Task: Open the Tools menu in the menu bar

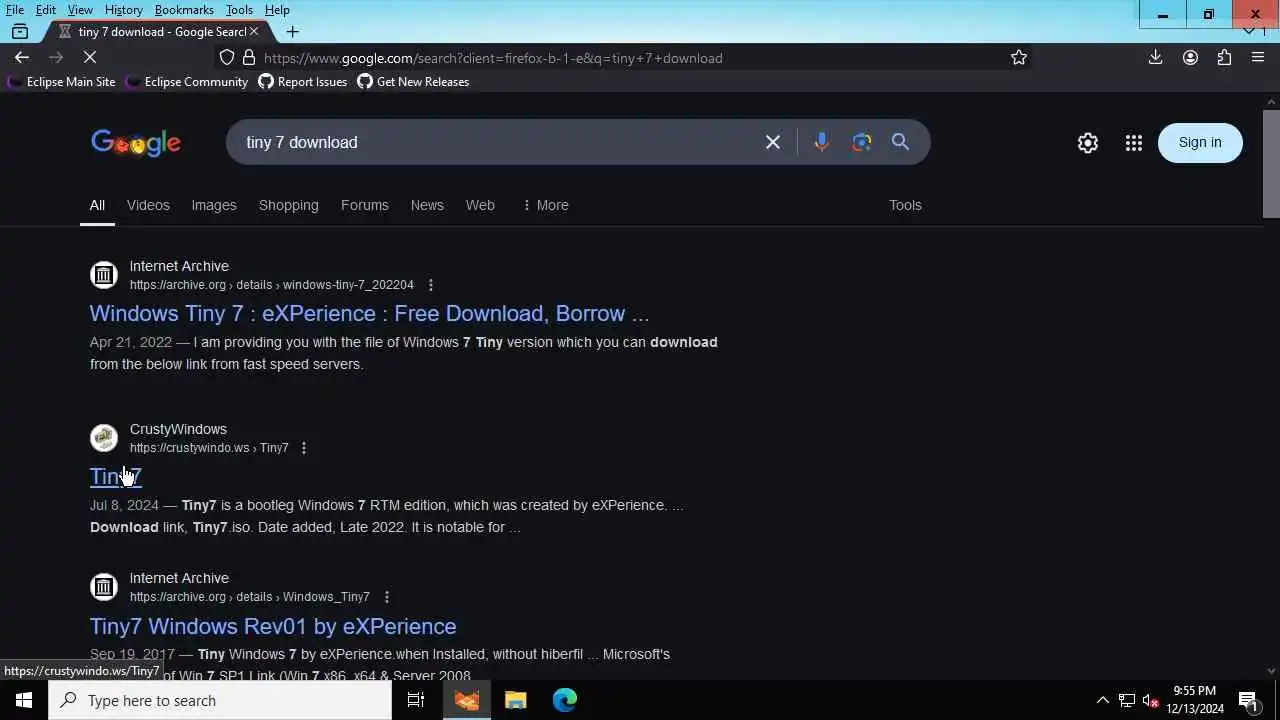Action: click(239, 10)
